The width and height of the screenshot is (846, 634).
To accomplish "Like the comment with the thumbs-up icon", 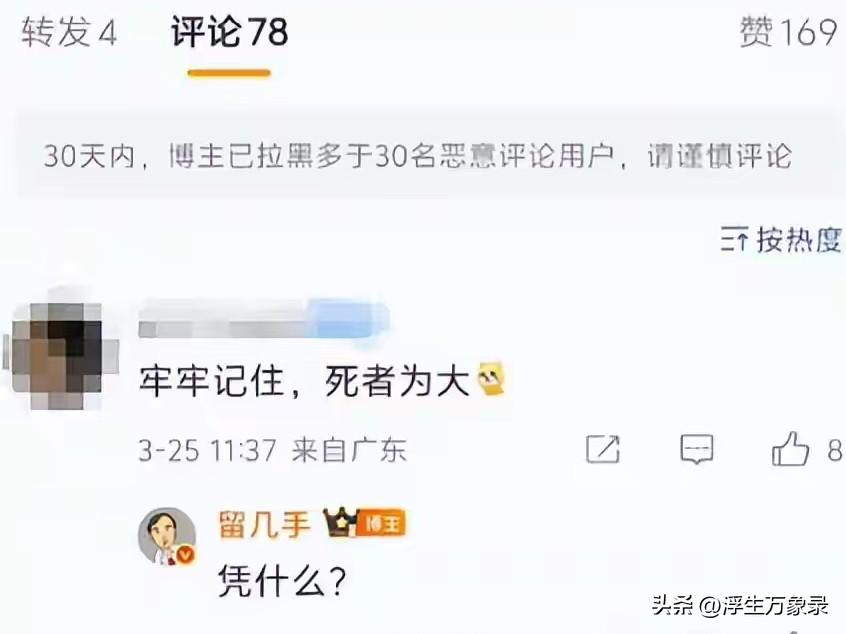I will [x=790, y=449].
